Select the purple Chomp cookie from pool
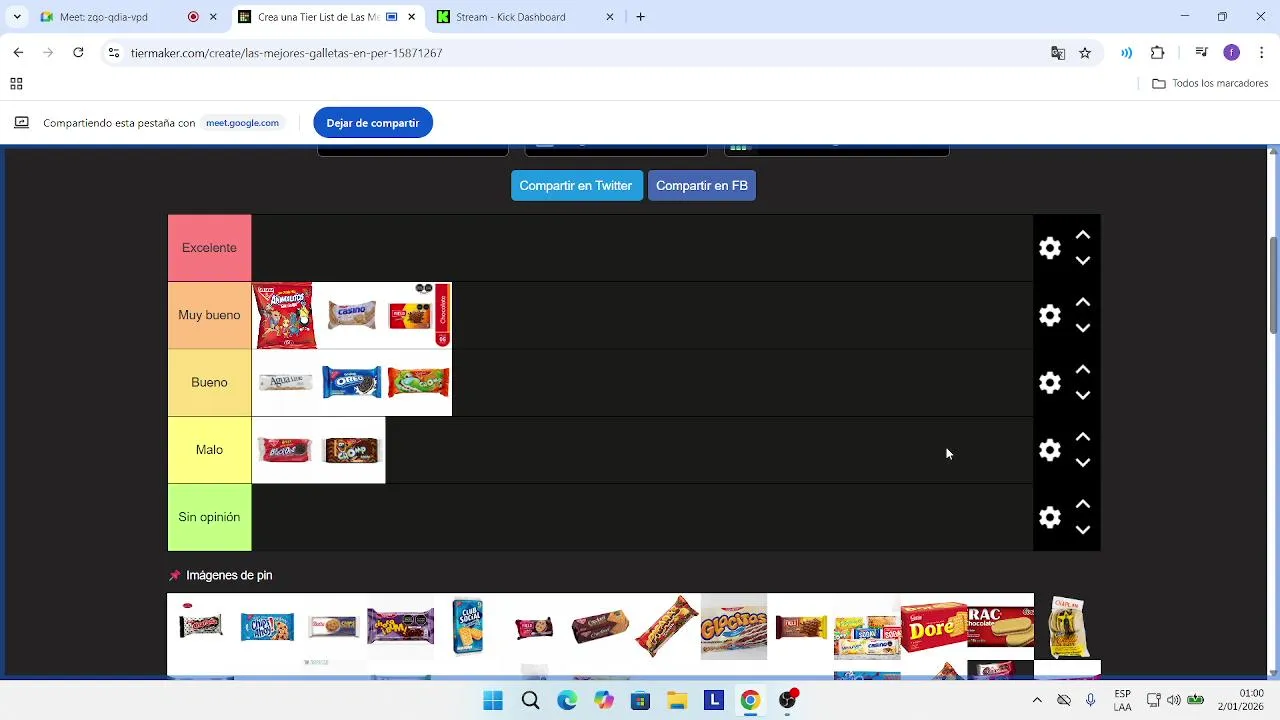The height and width of the screenshot is (720, 1280). coord(400,627)
